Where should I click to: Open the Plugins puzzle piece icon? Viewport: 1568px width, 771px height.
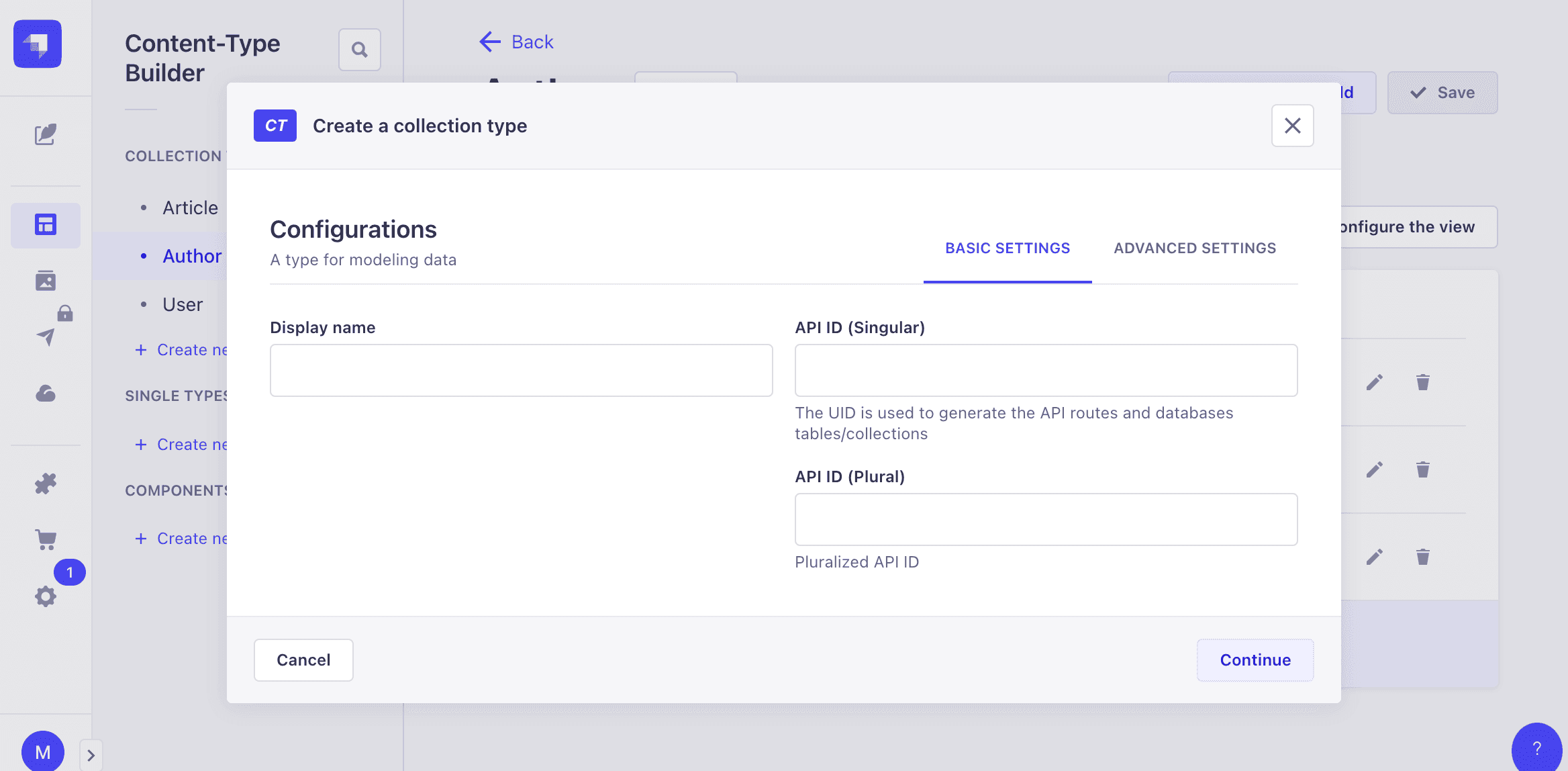[46, 484]
